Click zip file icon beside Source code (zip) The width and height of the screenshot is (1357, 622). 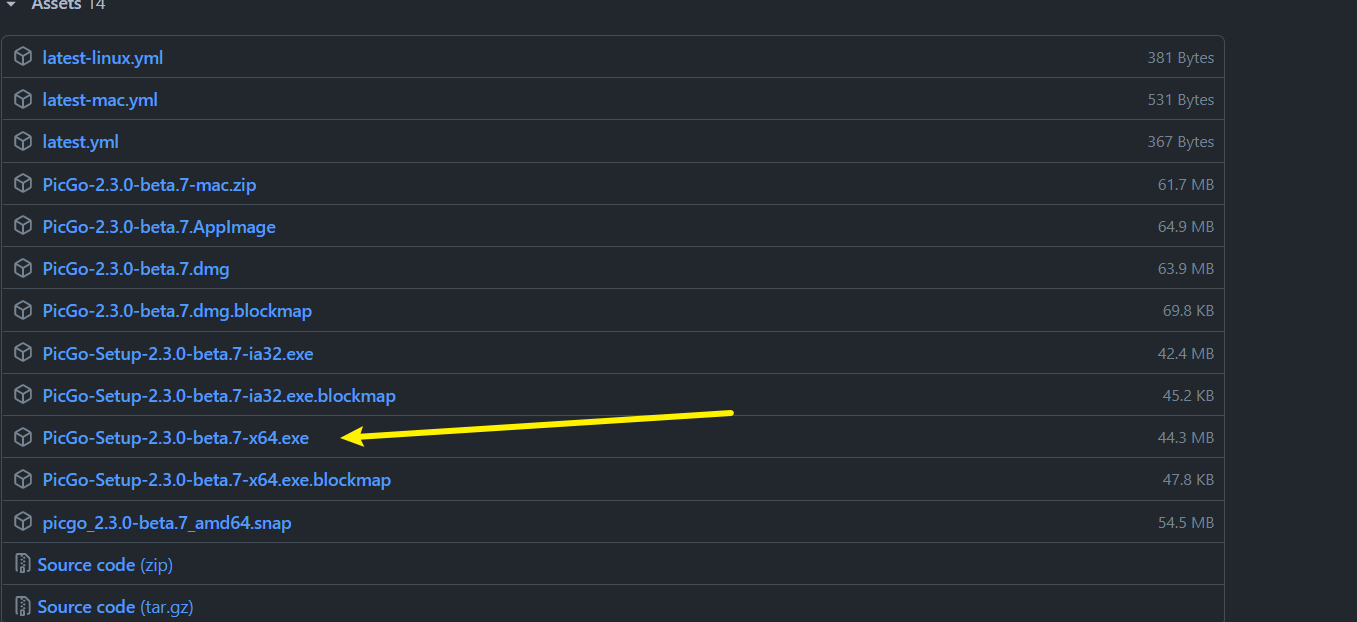23,565
